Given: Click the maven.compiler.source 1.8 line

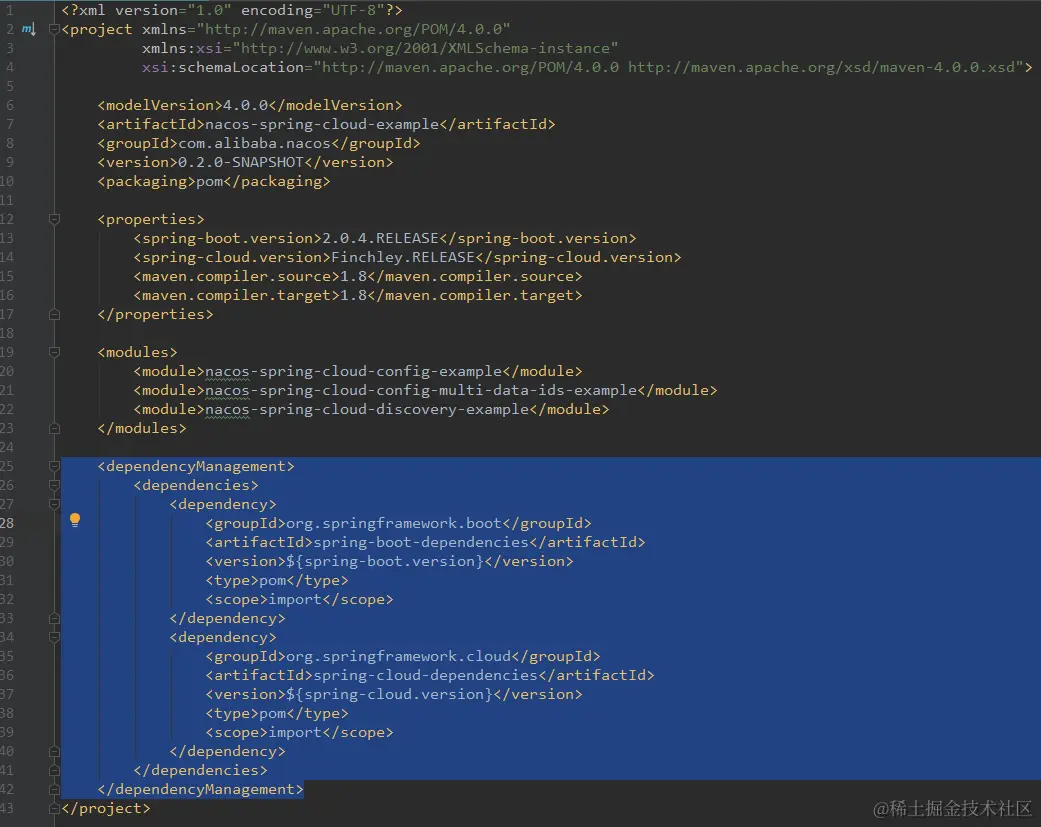Looking at the screenshot, I should coord(358,276).
